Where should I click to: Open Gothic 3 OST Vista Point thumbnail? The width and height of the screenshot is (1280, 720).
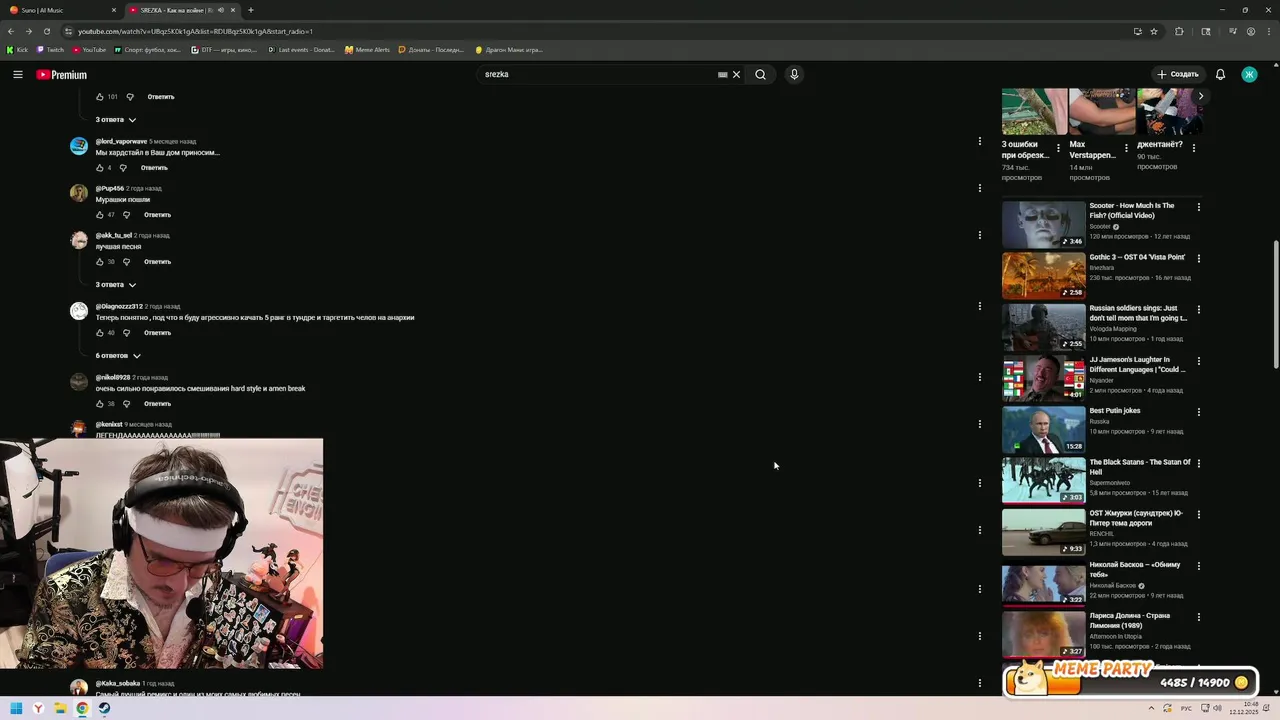click(x=1043, y=276)
